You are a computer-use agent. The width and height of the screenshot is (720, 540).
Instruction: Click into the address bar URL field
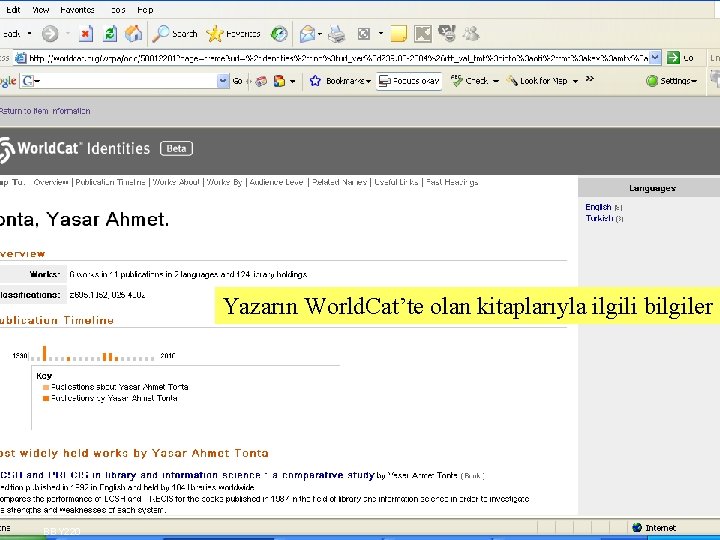tap(338, 58)
